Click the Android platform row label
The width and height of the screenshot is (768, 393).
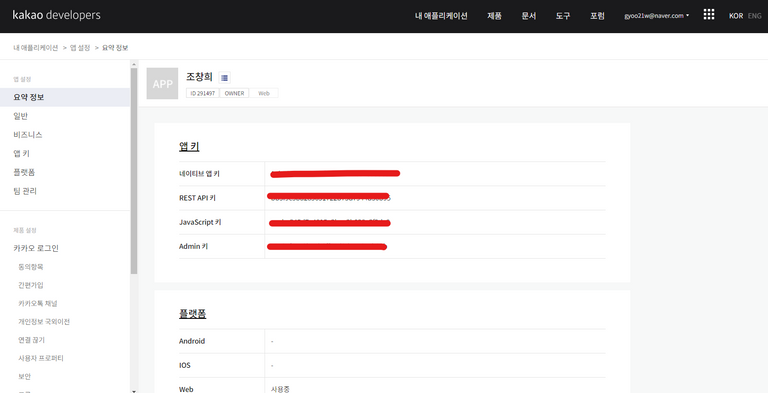[x=192, y=341]
